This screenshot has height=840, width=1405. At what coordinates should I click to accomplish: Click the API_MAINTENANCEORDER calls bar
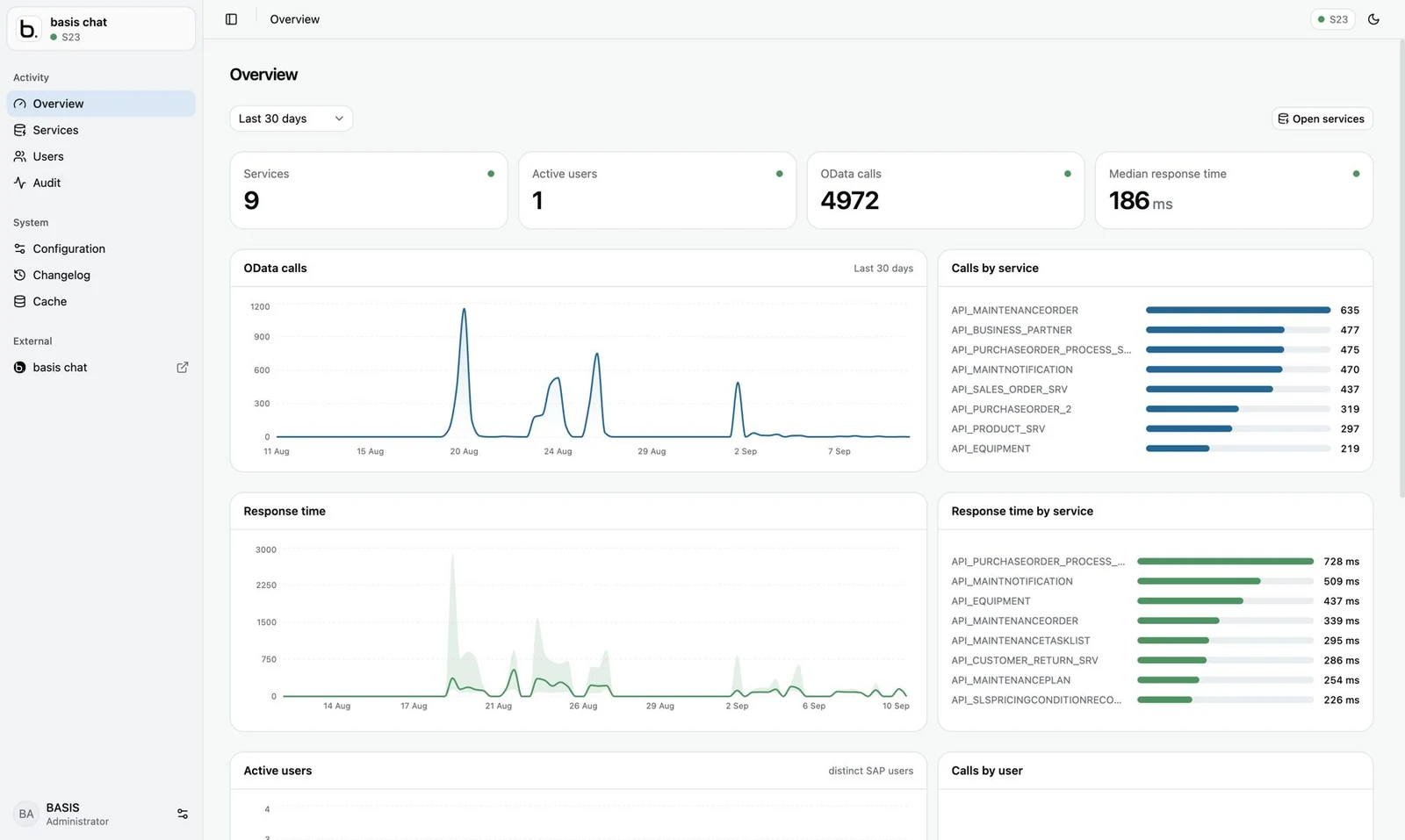coord(1238,310)
